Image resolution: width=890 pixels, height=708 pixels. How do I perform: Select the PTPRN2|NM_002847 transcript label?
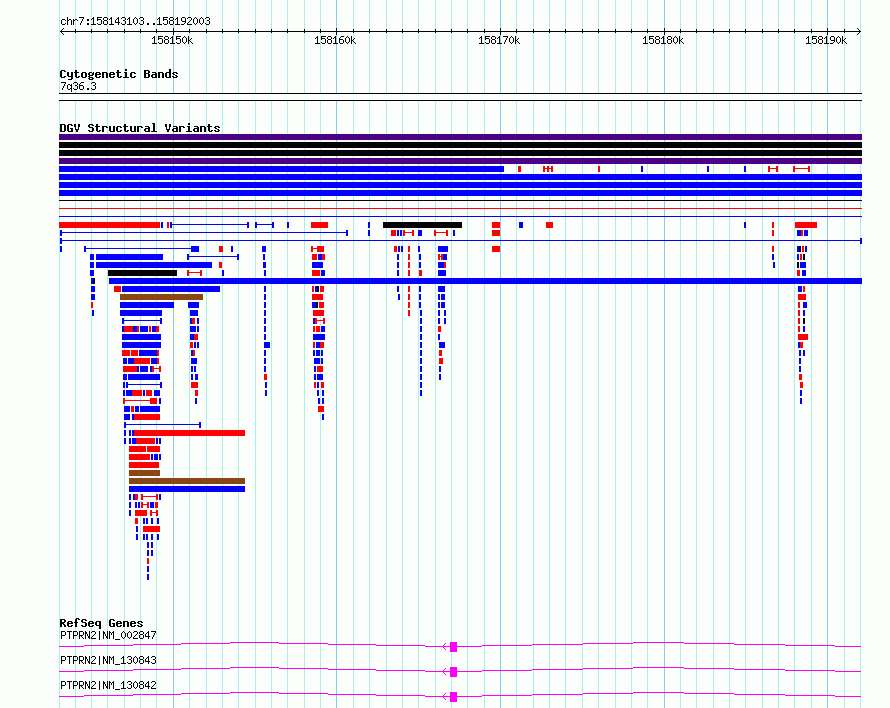click(x=108, y=635)
